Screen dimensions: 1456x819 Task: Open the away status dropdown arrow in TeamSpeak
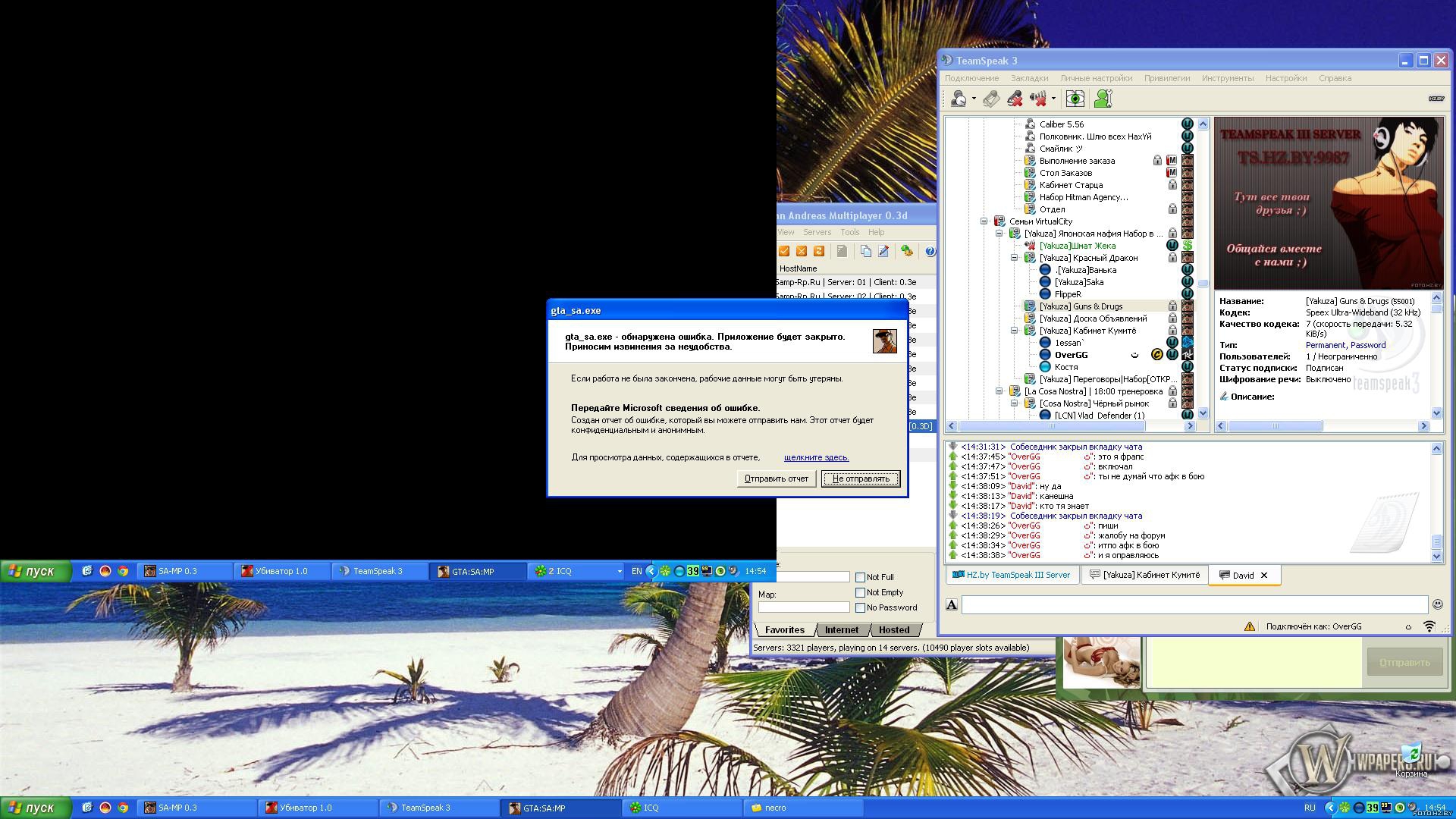coord(974,99)
